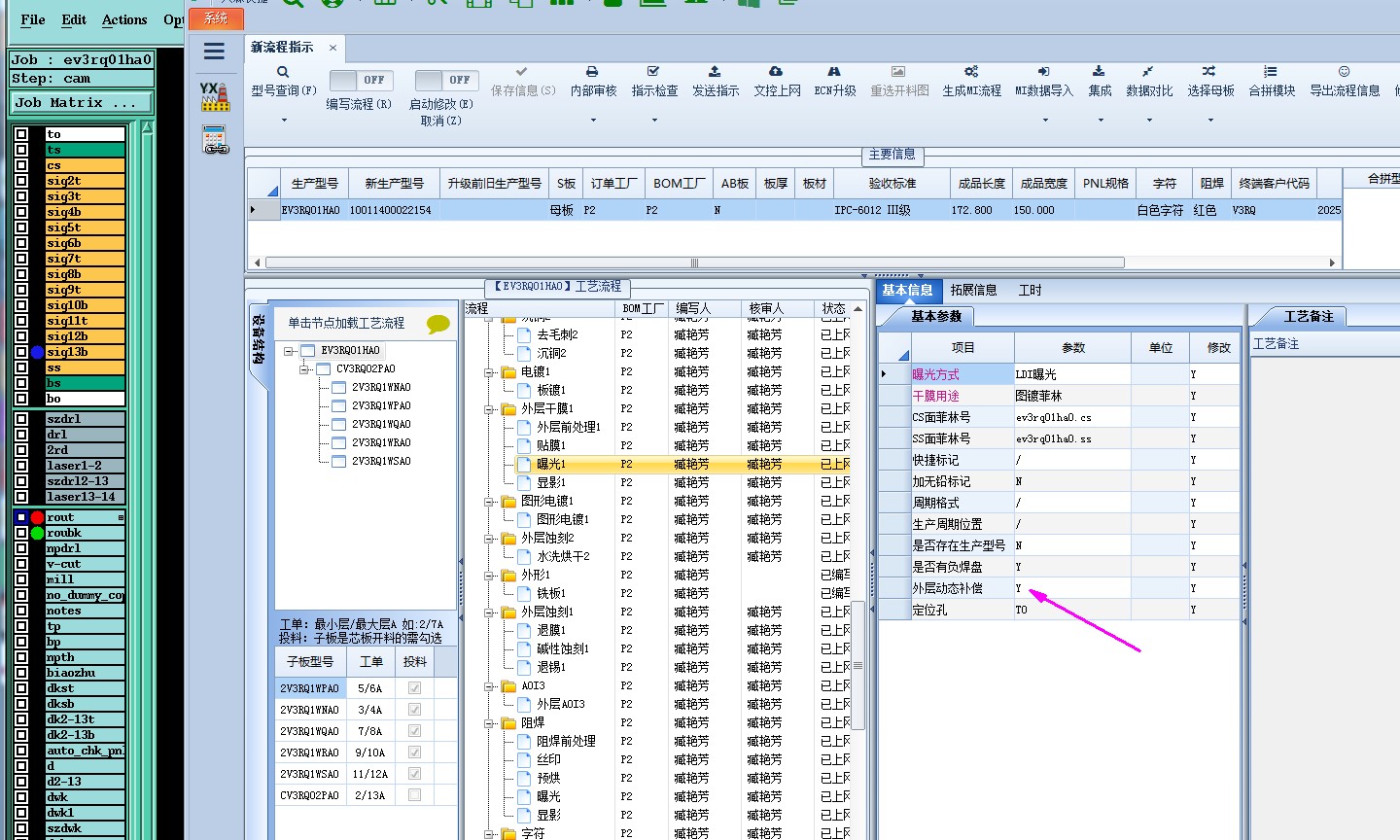Click the 阻焊 folder icon

pyautogui.click(x=508, y=723)
